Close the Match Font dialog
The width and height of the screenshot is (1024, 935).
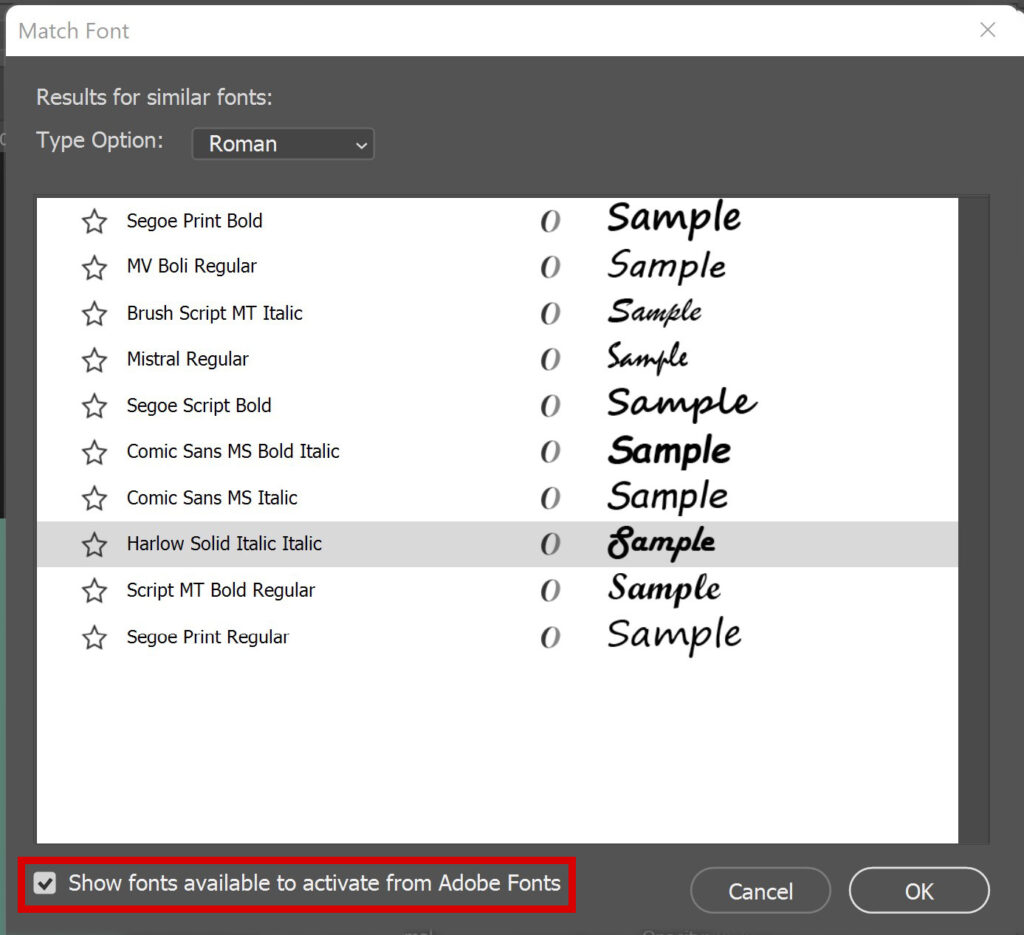[987, 30]
